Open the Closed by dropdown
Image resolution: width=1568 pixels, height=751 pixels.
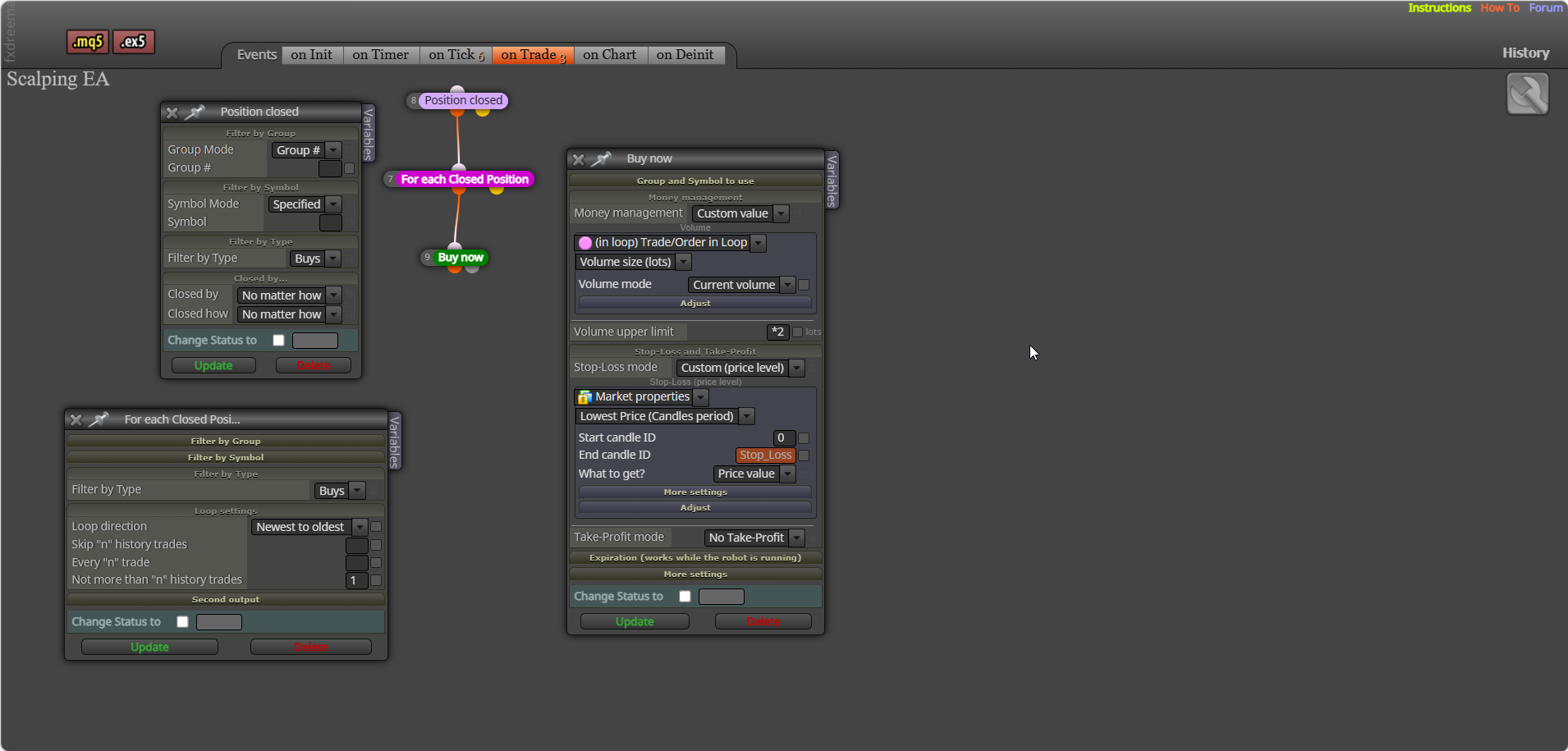pyautogui.click(x=289, y=295)
